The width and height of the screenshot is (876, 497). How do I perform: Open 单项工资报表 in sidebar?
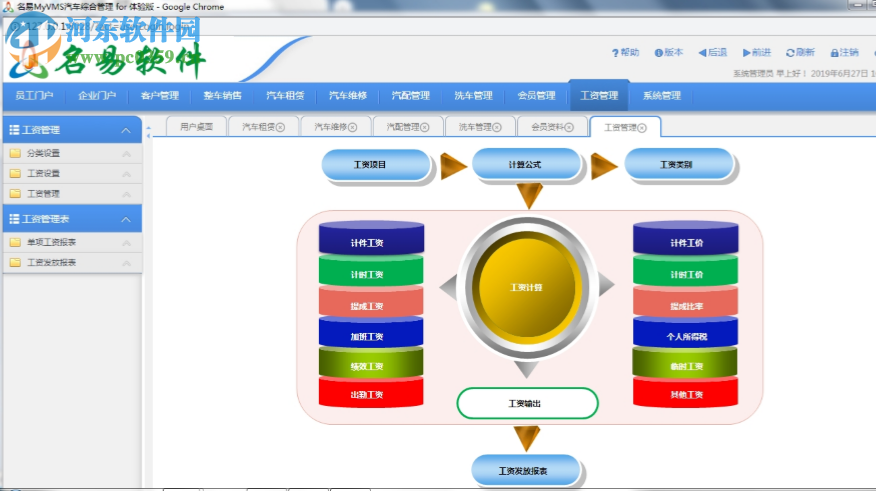click(x=72, y=242)
